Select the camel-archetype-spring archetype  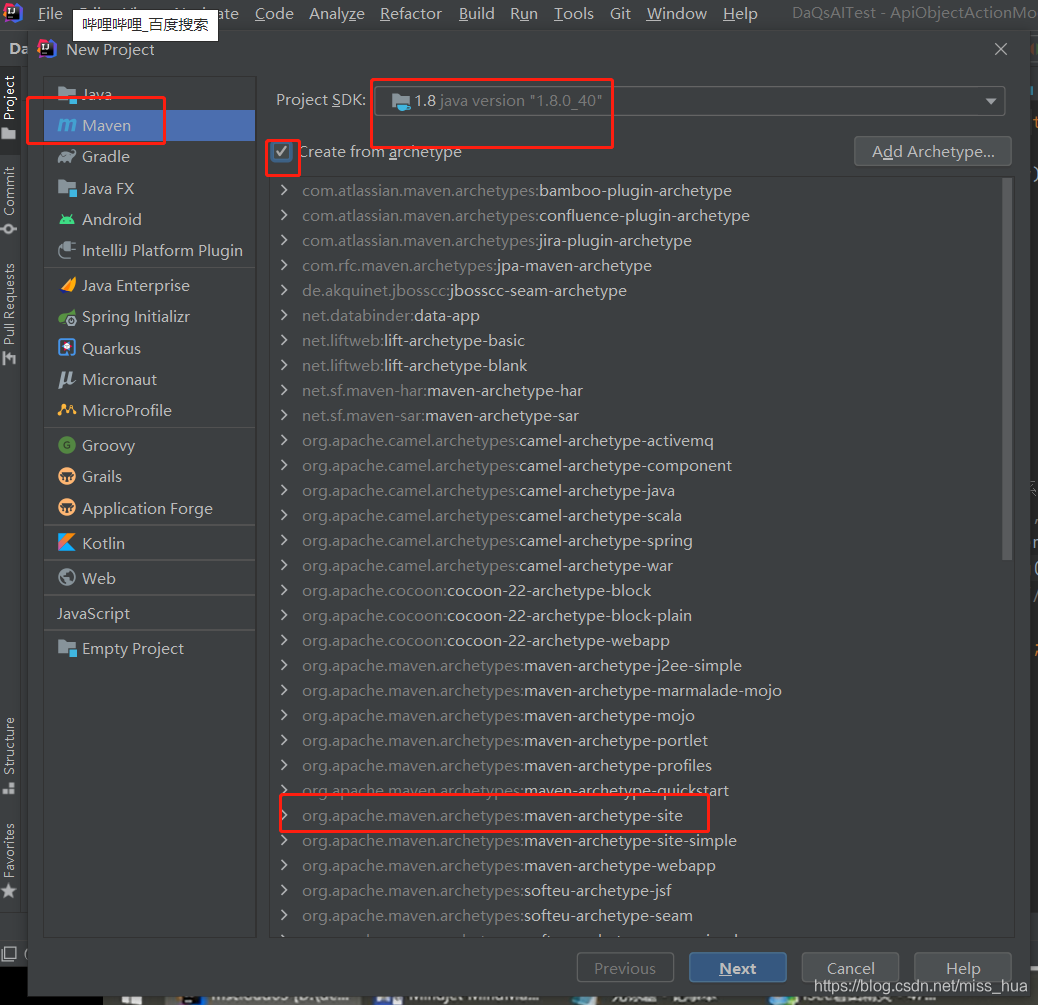click(497, 541)
